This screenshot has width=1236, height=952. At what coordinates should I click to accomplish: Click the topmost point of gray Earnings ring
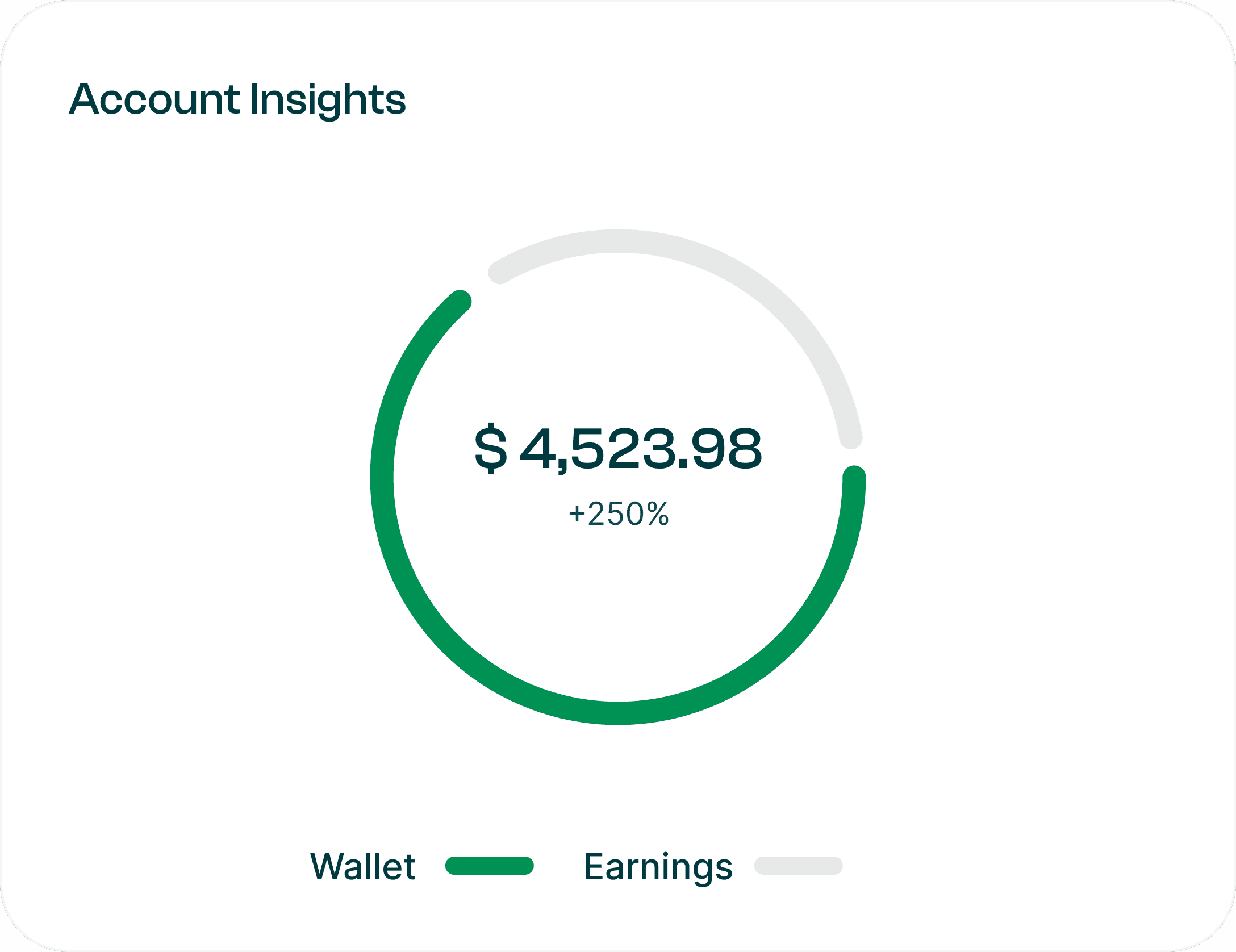(x=618, y=241)
